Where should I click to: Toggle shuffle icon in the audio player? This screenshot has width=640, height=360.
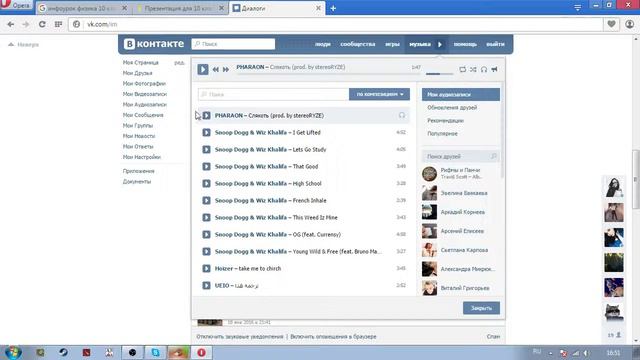point(473,70)
